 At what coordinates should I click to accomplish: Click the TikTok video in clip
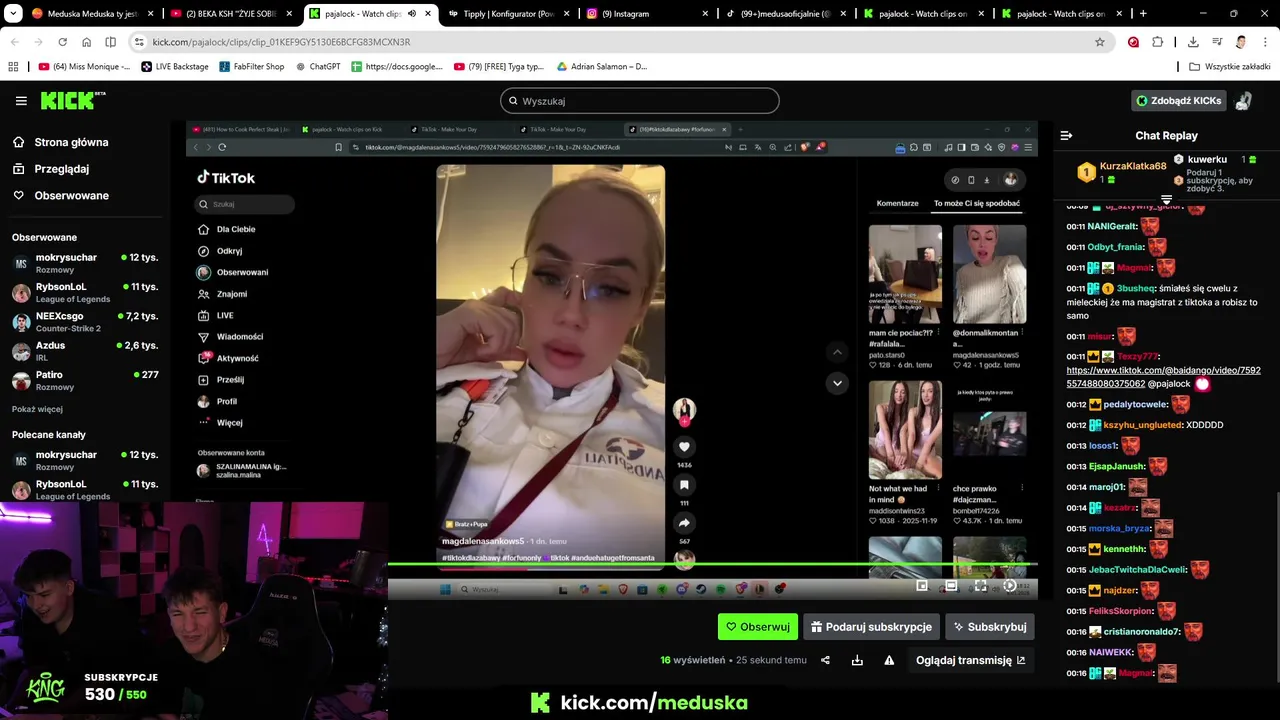(550, 366)
